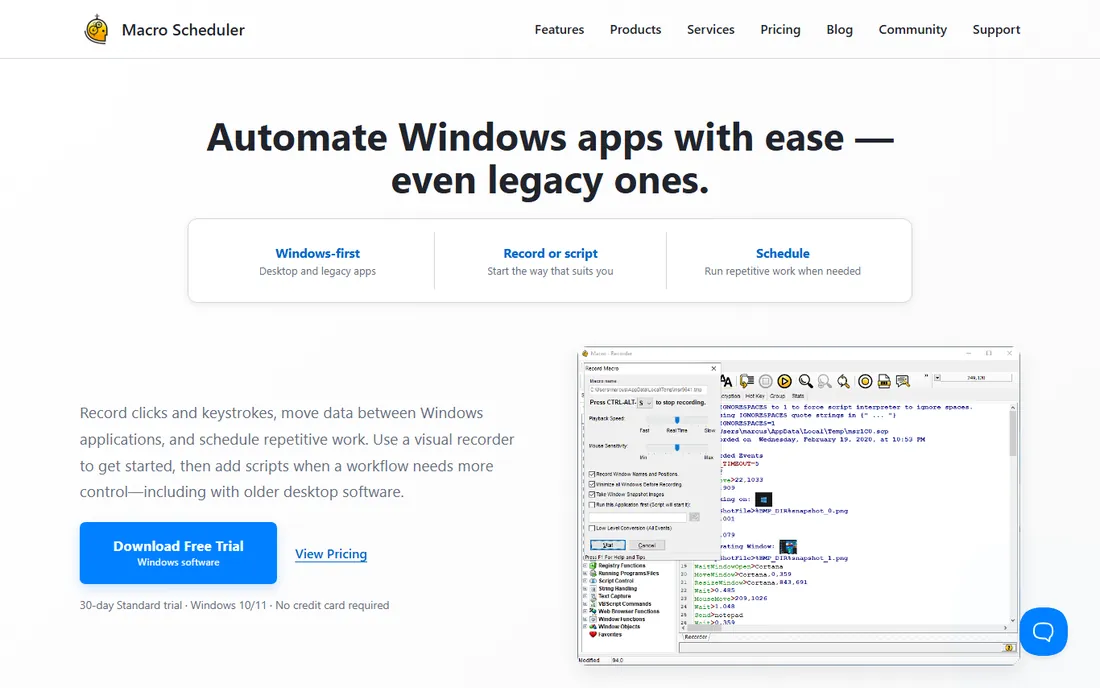1100x688 pixels.
Task: Expand the Script Control tree node
Action: point(584,581)
